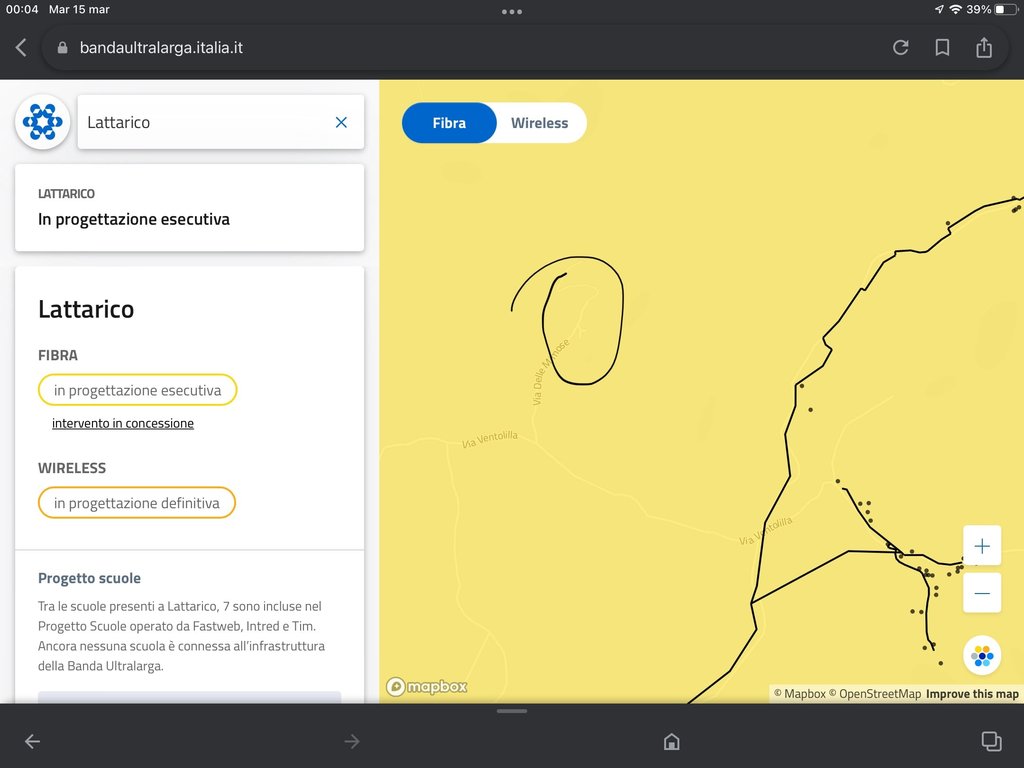Click the FIBRA section label
This screenshot has height=768, width=1024.
point(57,355)
